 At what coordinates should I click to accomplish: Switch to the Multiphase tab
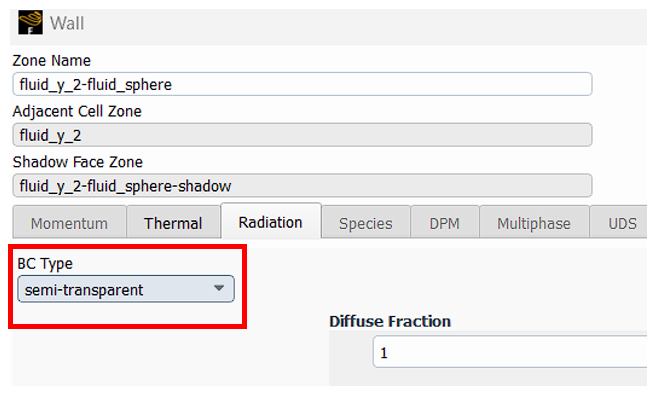[534, 223]
